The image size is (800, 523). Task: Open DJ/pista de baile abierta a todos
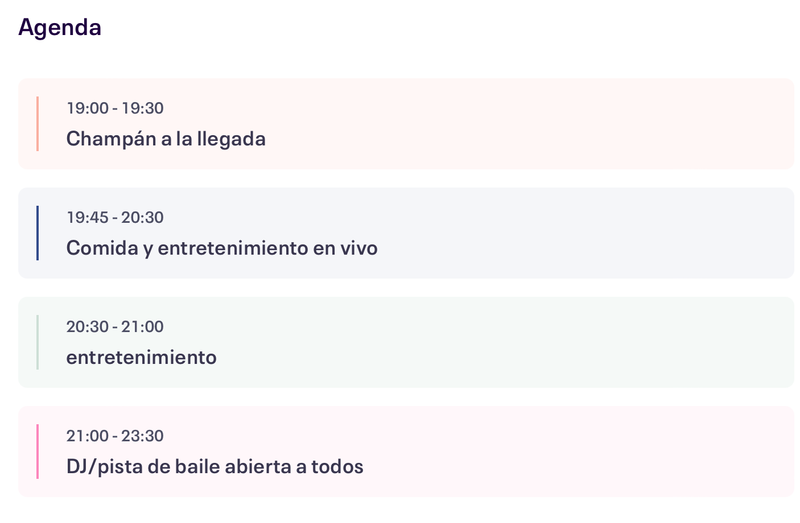pos(215,466)
